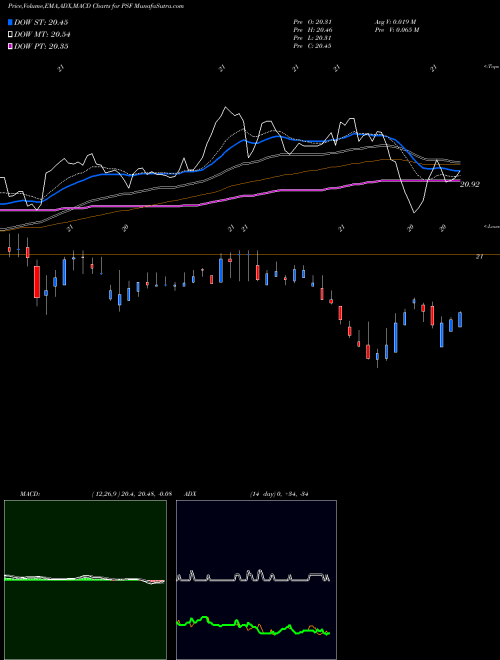Click the 21 level label beside orange line
The image size is (500, 660).
click(x=479, y=256)
